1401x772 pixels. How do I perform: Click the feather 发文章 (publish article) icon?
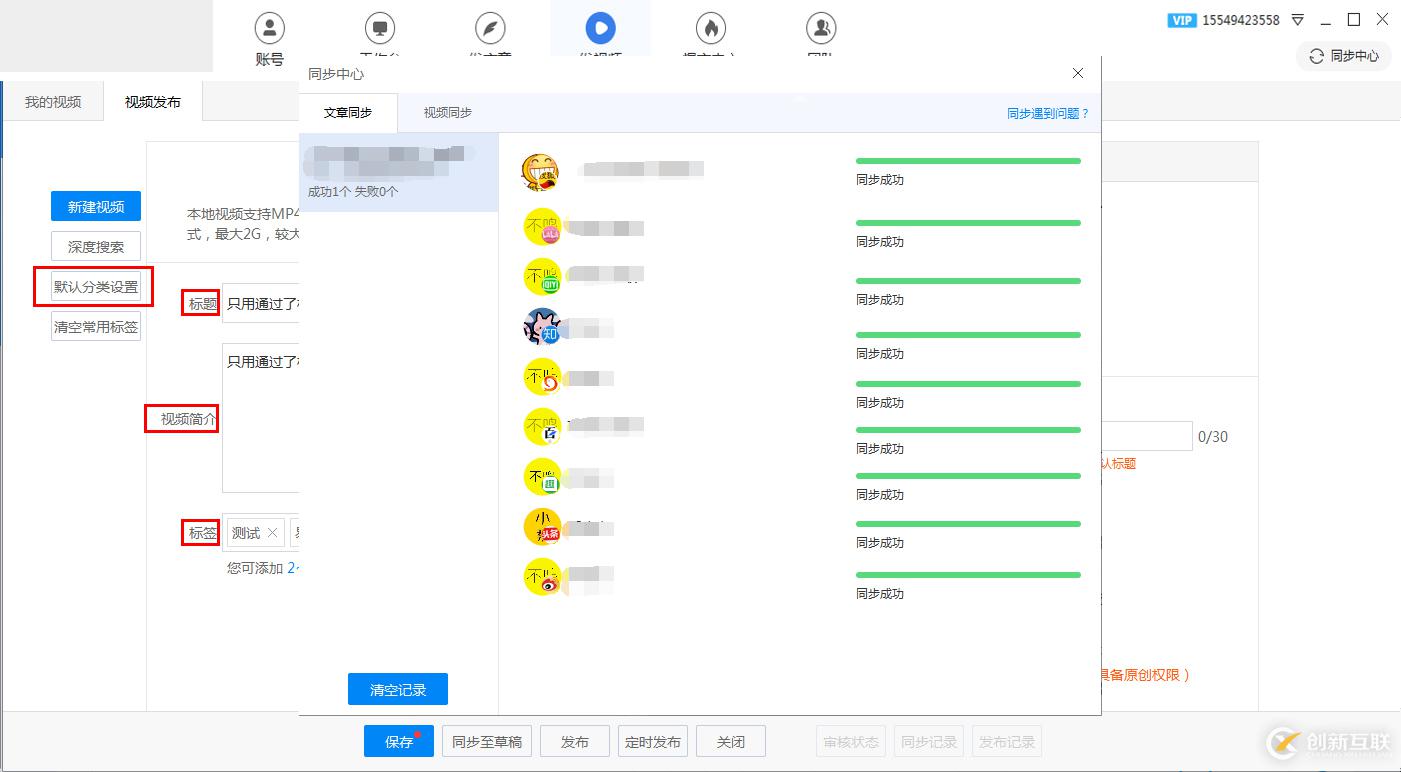[489, 27]
